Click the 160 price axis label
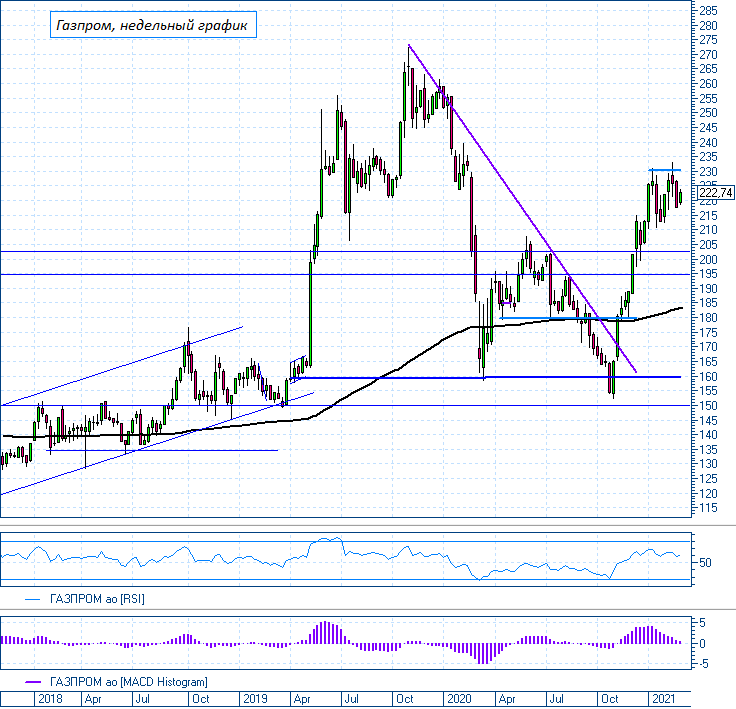Screen dimensions: 736x709 (708, 377)
